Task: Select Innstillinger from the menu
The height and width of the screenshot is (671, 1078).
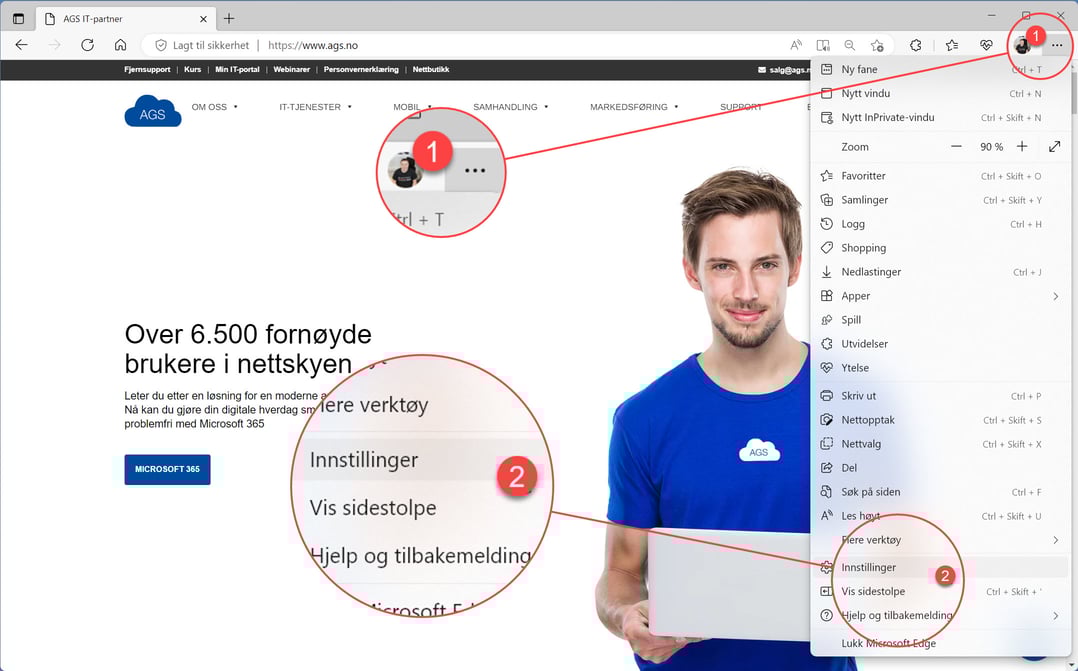Action: pos(873,567)
